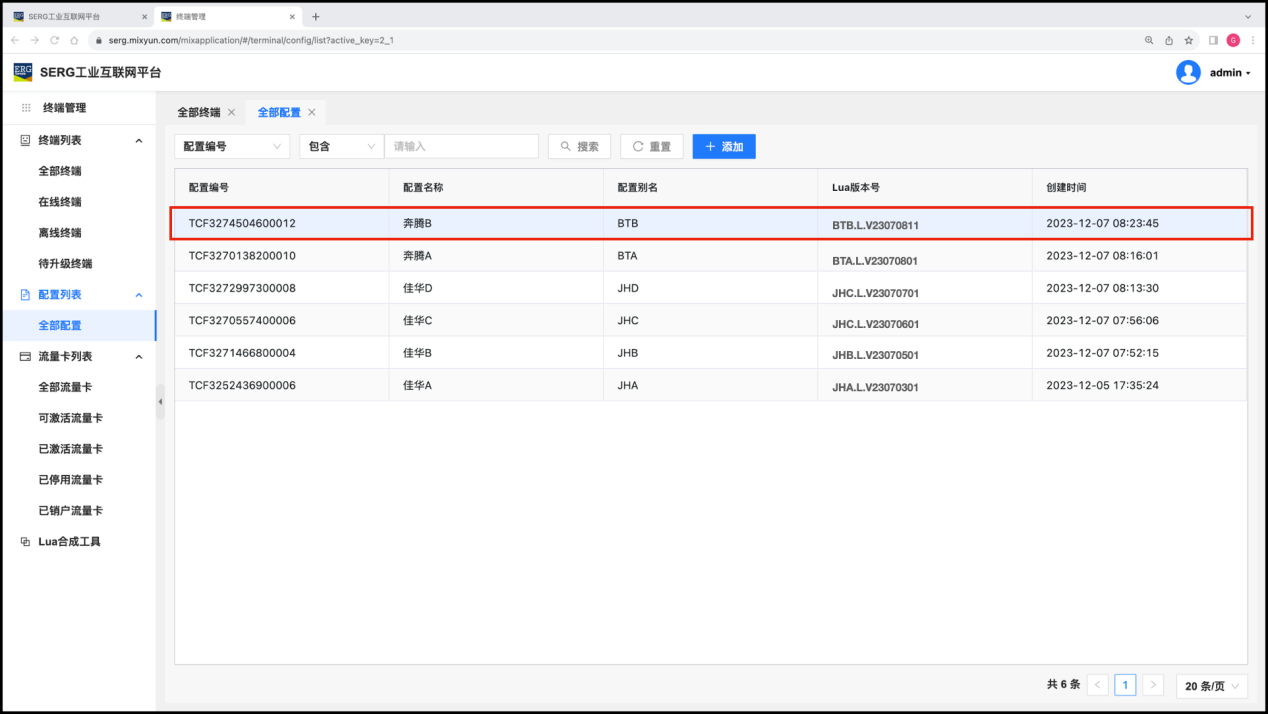This screenshot has width=1268, height=714.
Task: Close the 全部配置 tab with its X
Action: tap(312, 112)
